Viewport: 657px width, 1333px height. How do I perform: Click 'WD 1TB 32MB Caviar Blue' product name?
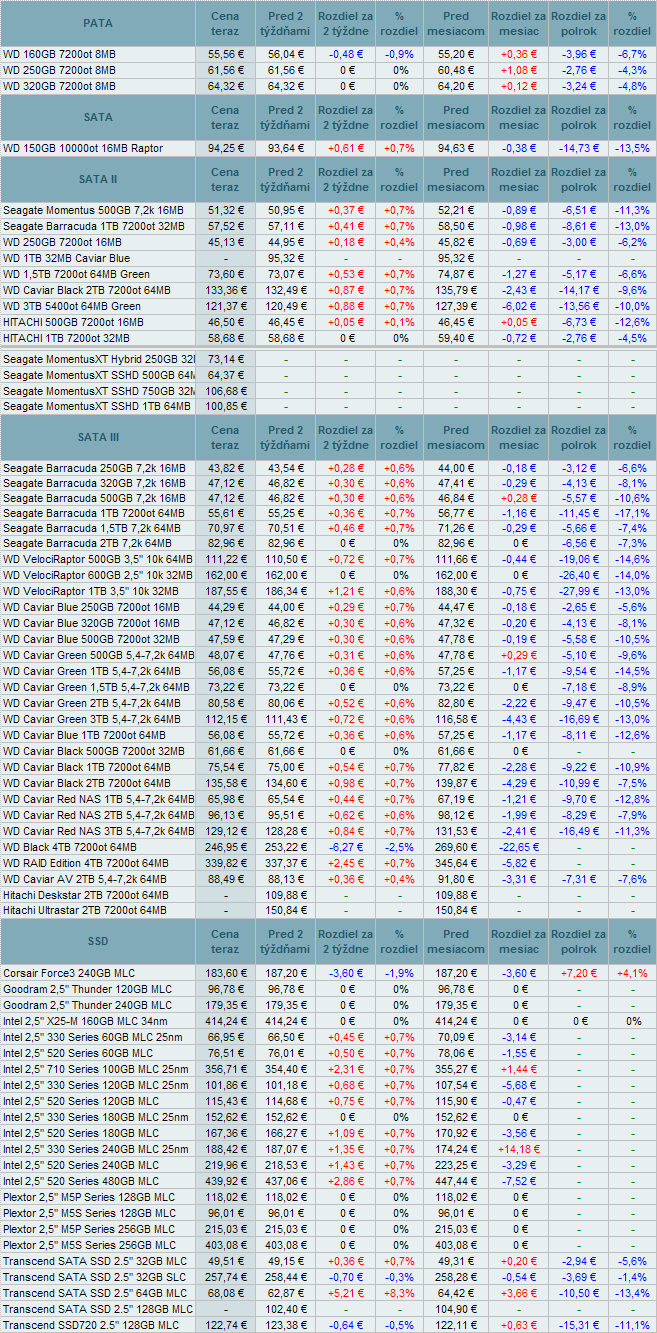coord(66,258)
